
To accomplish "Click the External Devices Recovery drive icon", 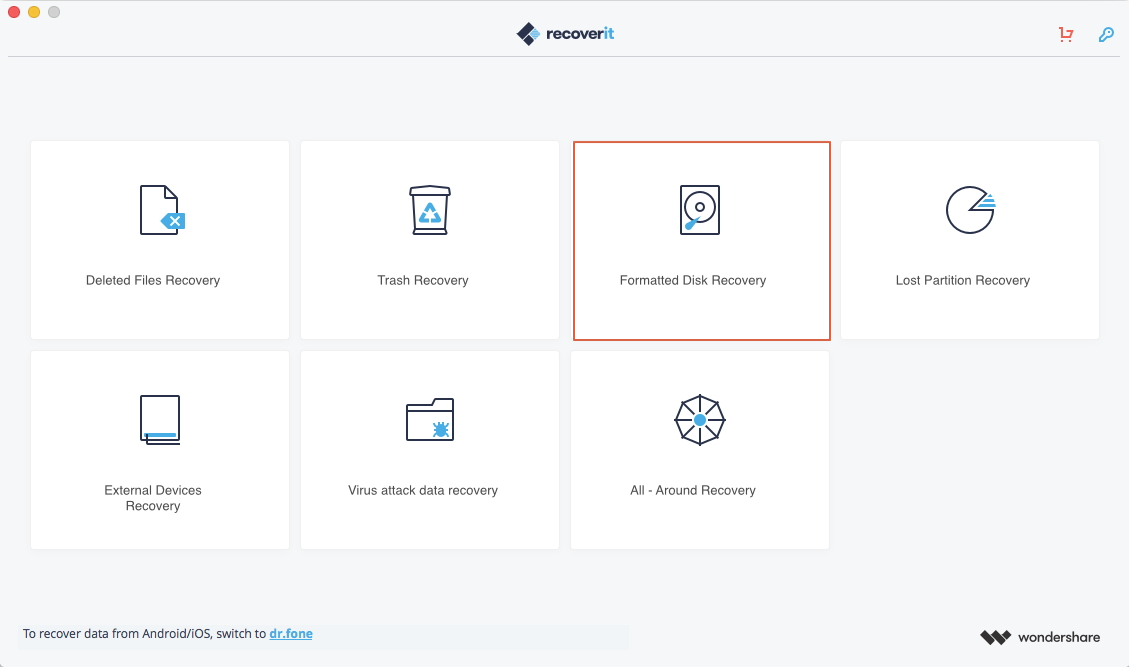I will pos(160,419).
